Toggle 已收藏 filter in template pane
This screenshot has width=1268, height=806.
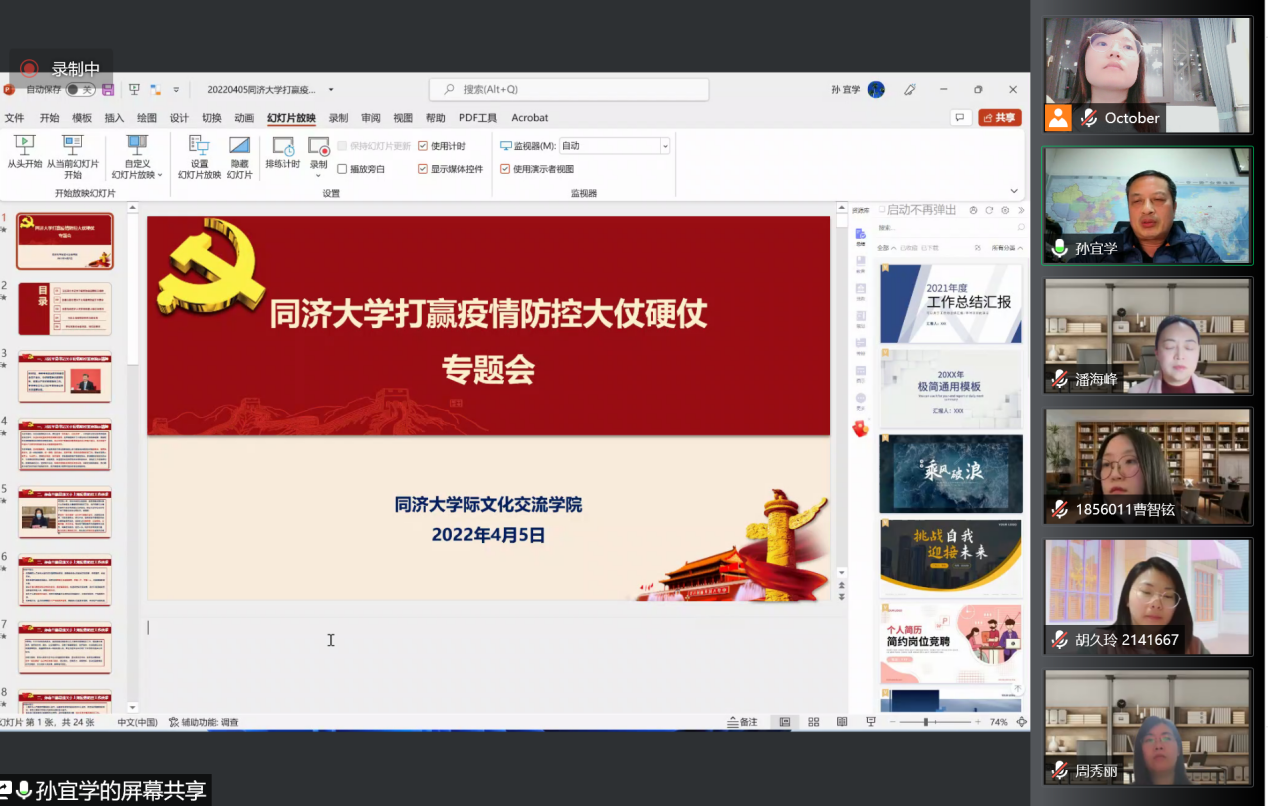[907, 248]
